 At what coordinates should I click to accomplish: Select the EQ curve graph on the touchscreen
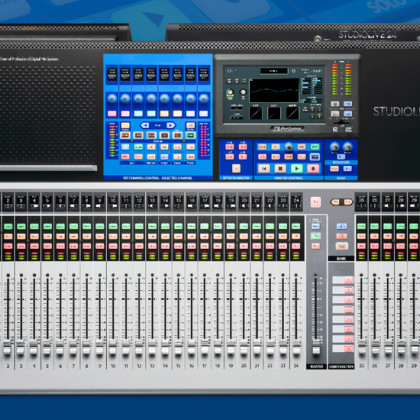click(x=274, y=90)
